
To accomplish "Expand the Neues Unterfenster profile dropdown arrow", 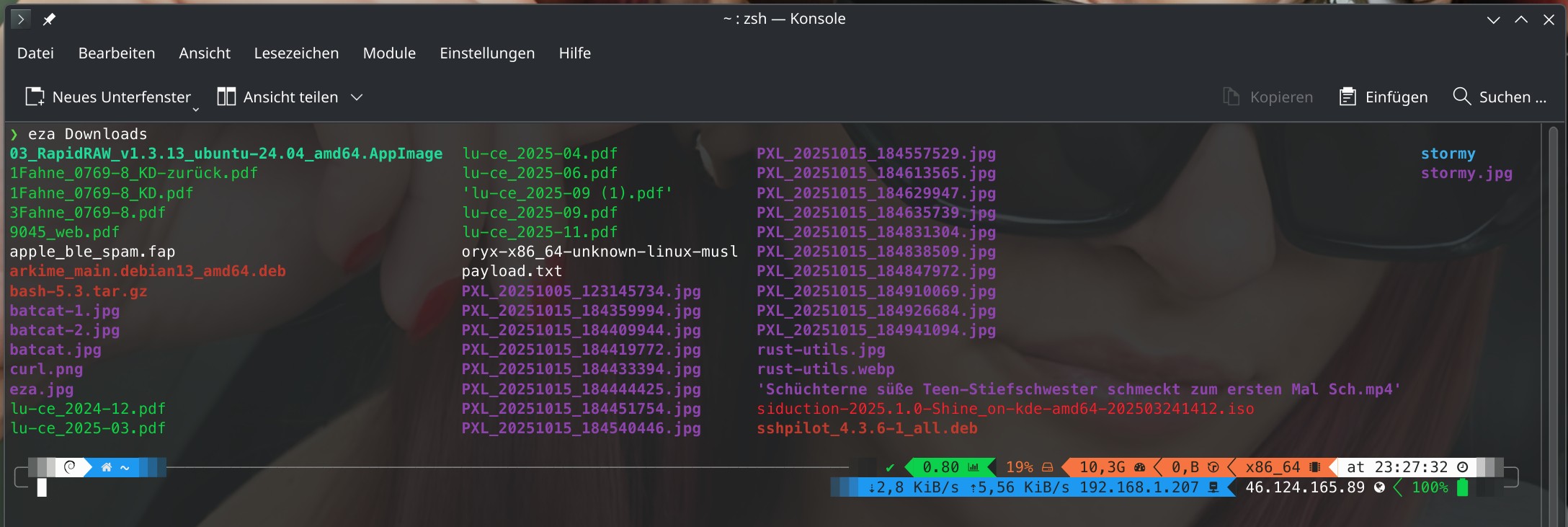I will [195, 110].
